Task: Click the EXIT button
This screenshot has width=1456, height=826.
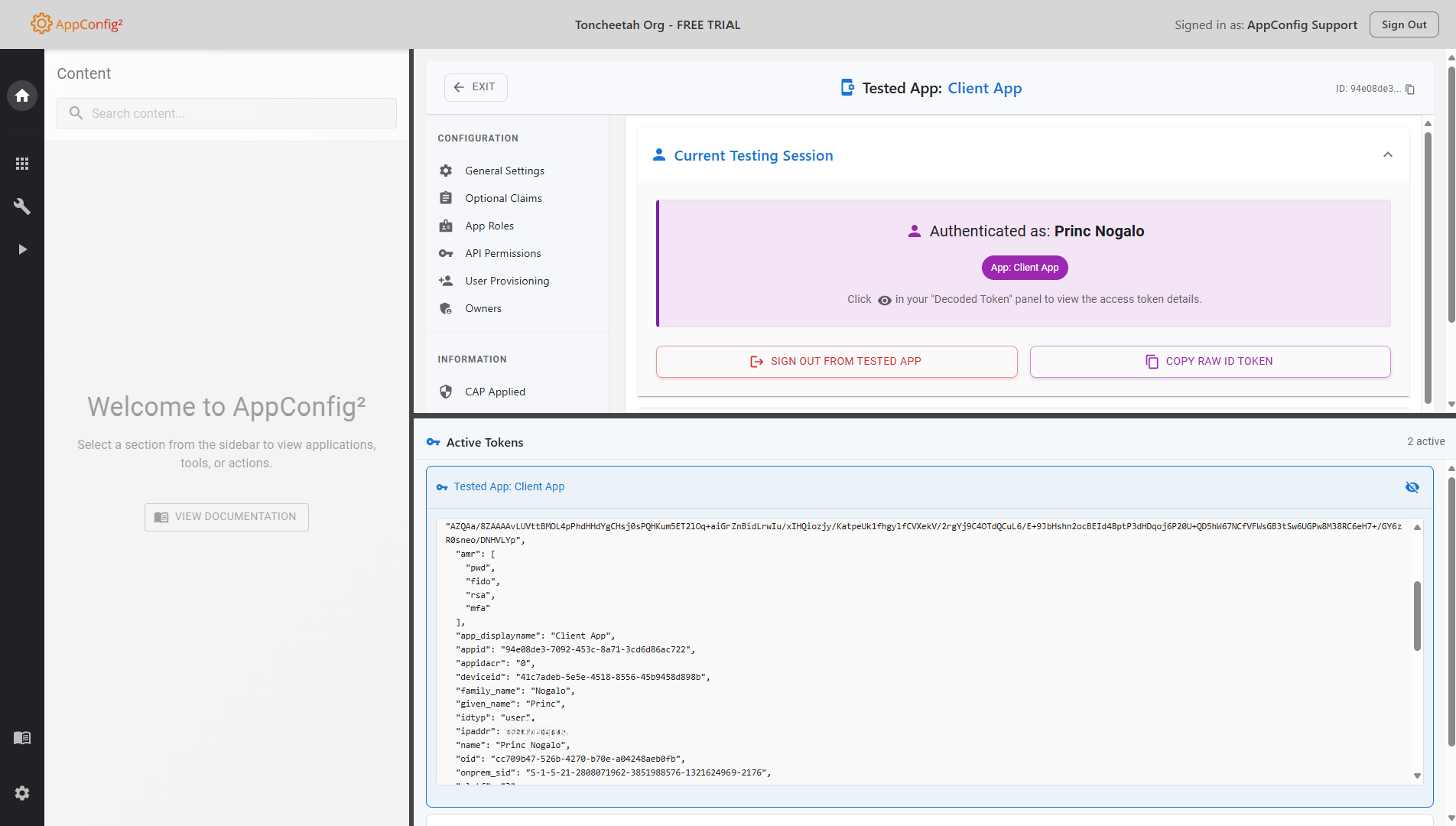Action: tap(476, 87)
